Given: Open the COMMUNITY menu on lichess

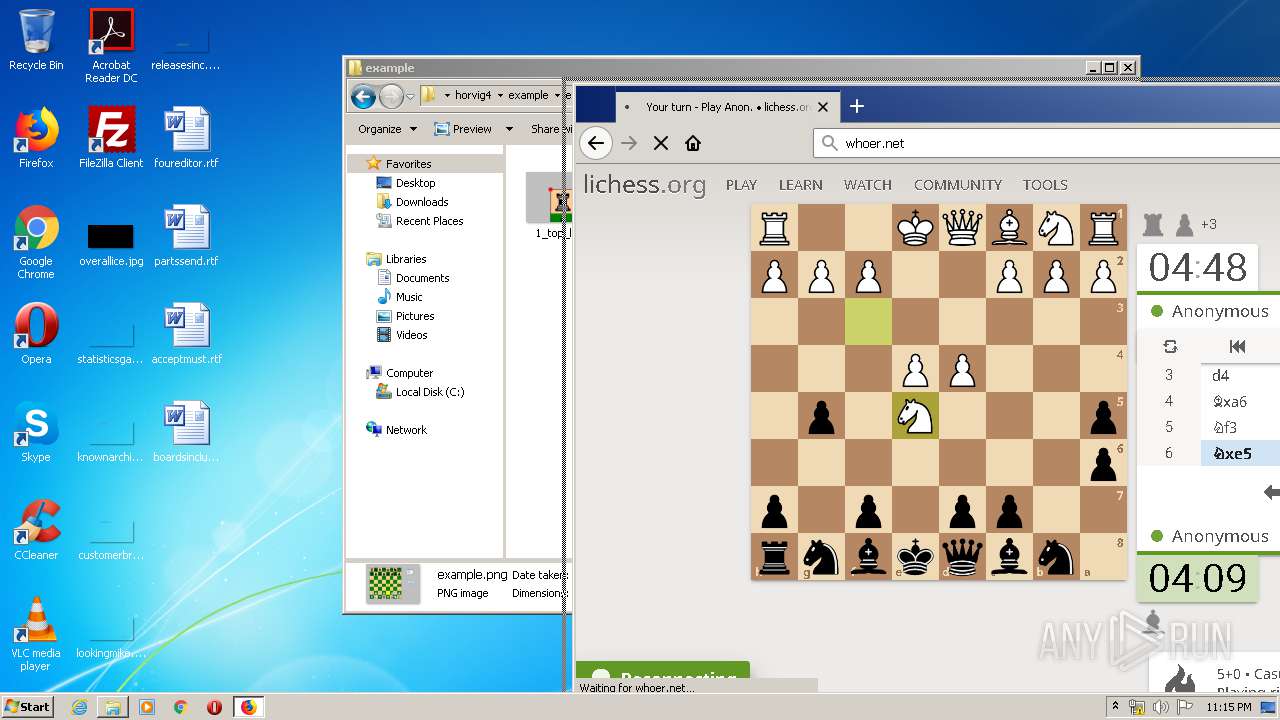Looking at the screenshot, I should [x=958, y=185].
